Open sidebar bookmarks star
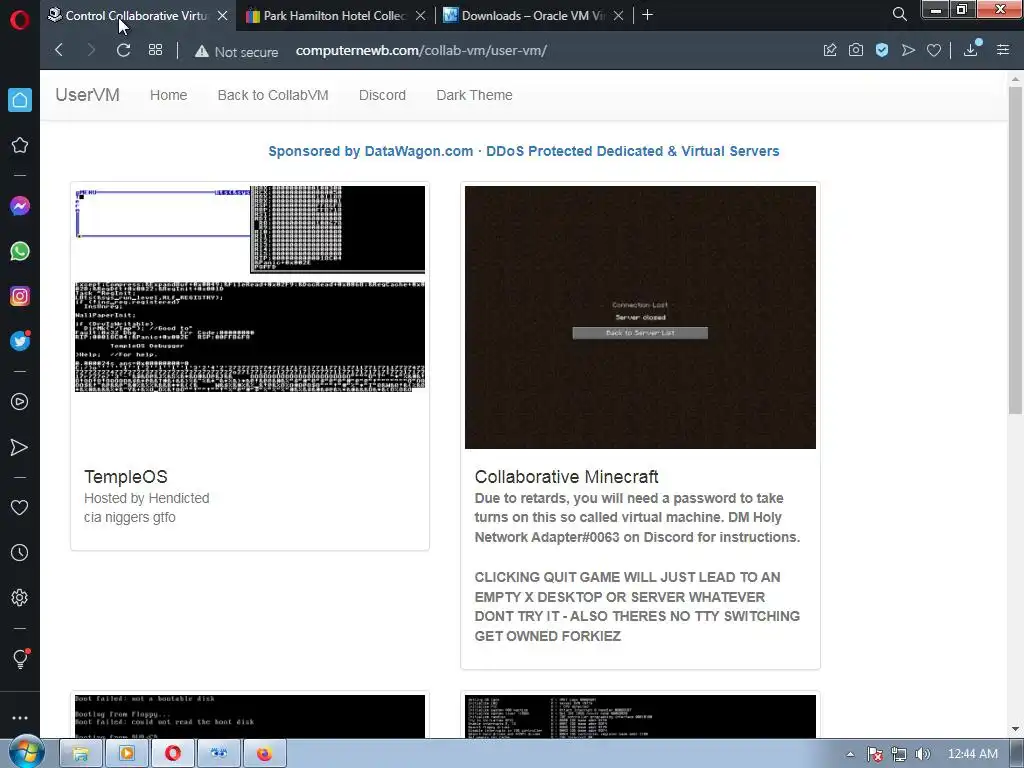The width and height of the screenshot is (1024, 768). point(20,145)
